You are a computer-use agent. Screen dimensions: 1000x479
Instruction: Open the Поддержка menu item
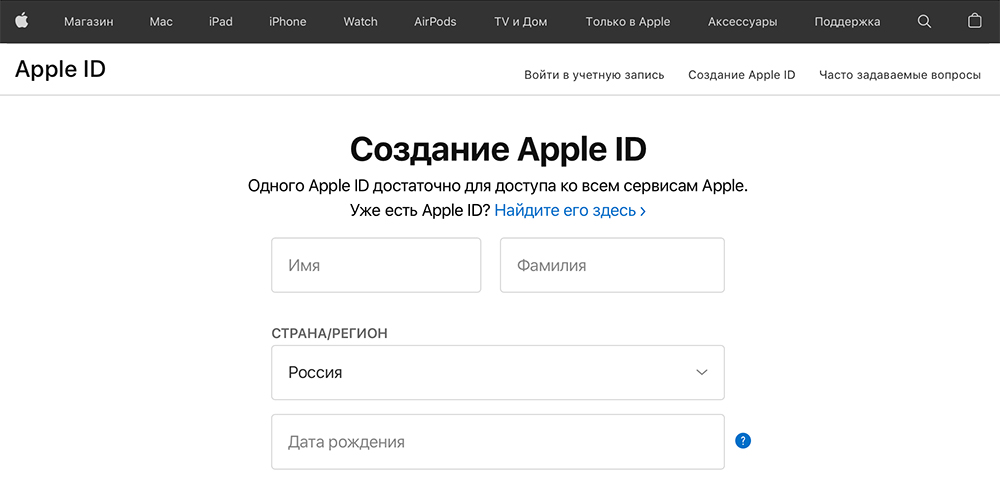tap(847, 22)
